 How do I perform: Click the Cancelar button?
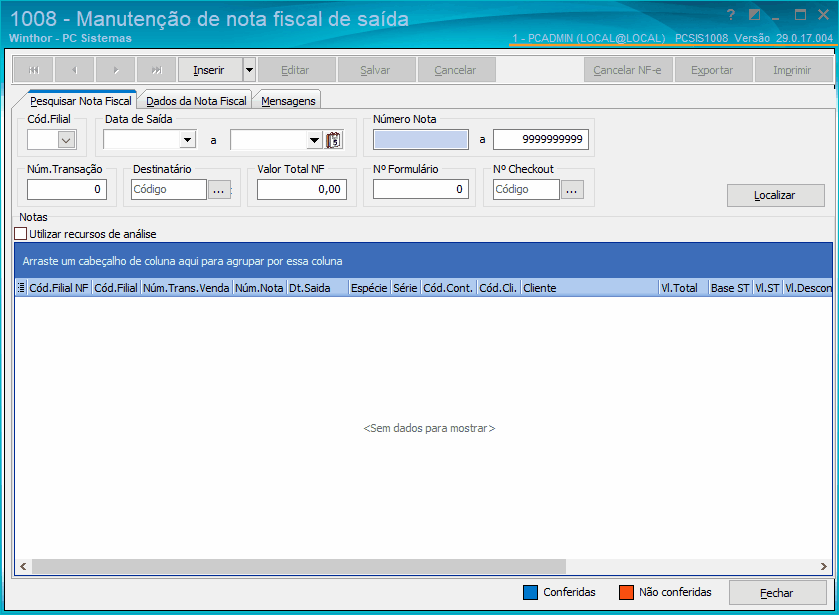(x=455, y=70)
